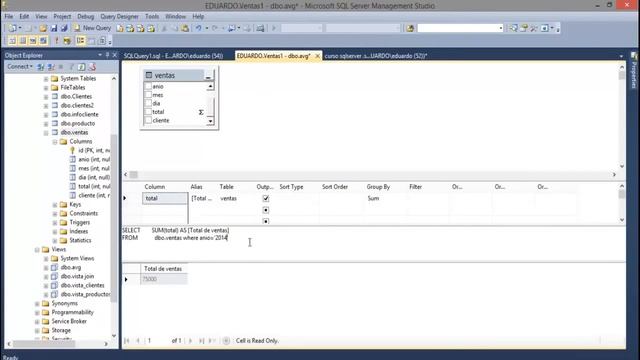Toggle the Show Diagram Pane icon
Image resolution: width=640 pixels, height=360 pixels.
click(x=12, y=41)
